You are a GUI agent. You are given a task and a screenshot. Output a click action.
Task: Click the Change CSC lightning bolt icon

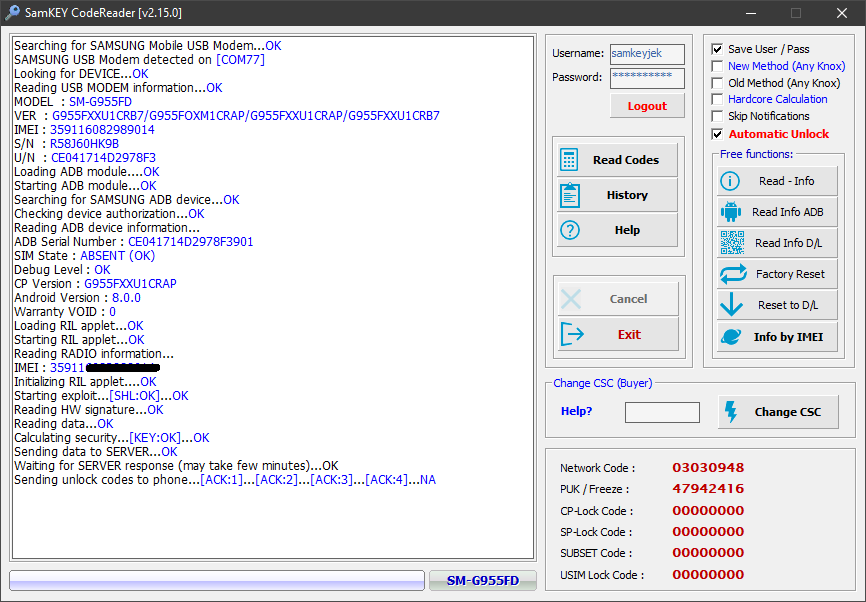coord(731,412)
